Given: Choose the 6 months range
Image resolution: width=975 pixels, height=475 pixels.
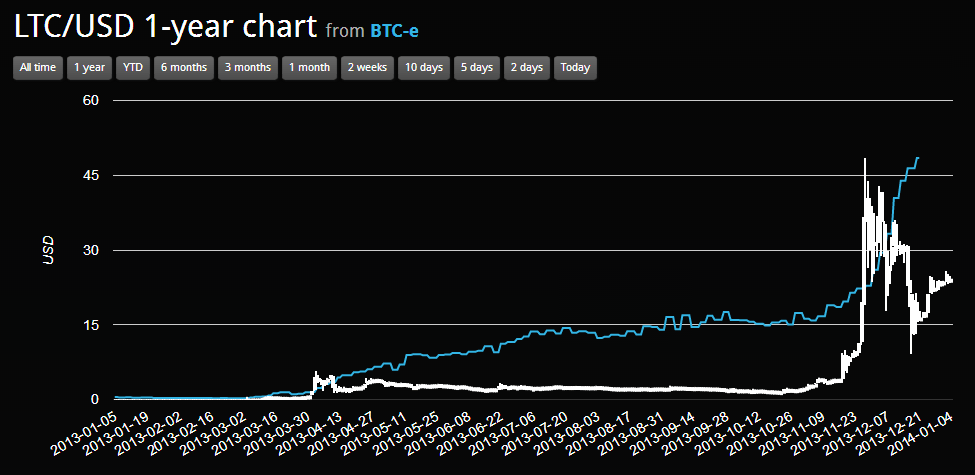Looking at the screenshot, I should (184, 68).
